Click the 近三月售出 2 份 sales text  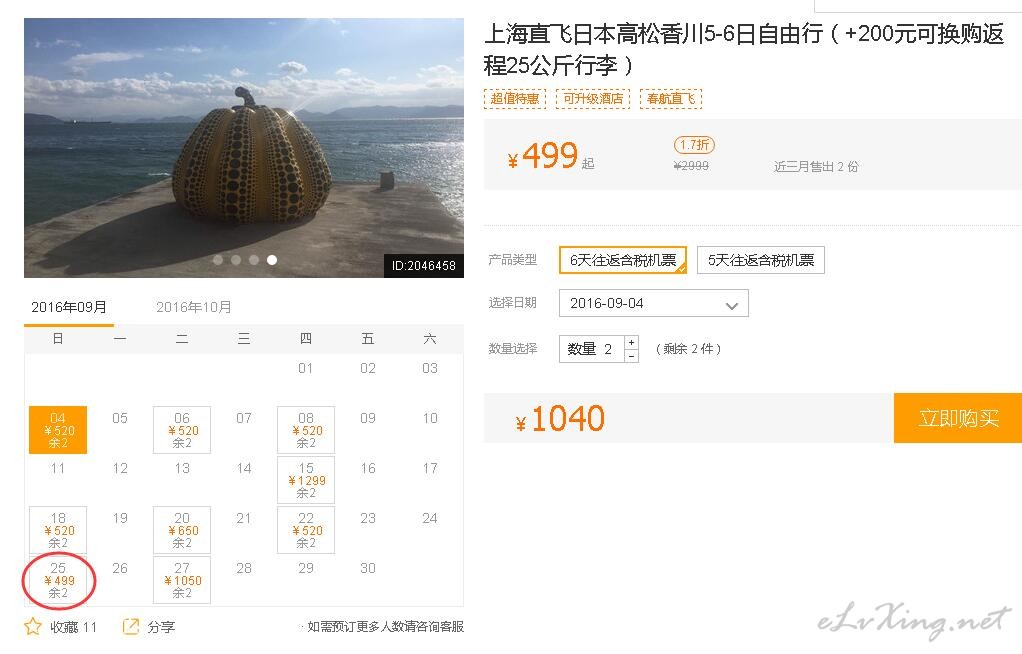pos(816,167)
